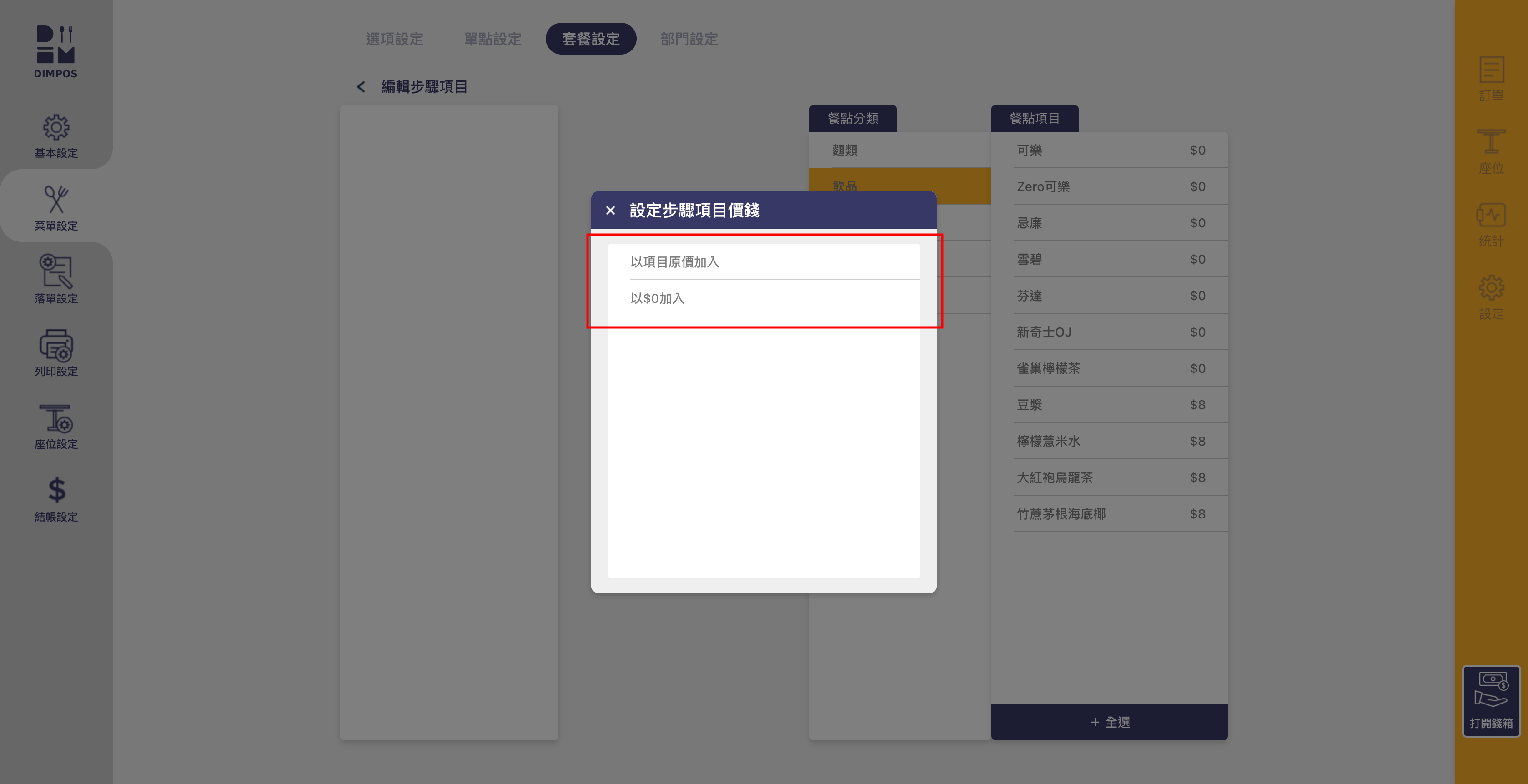Screen dimensions: 1528x784
Task: Click the 全選 button
Action: point(1109,722)
